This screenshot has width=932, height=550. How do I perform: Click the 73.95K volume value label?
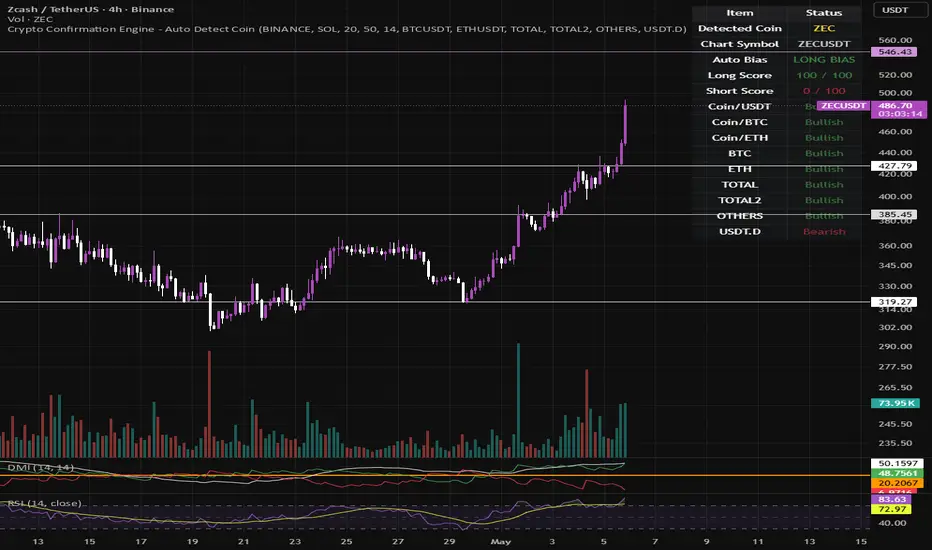coord(895,403)
